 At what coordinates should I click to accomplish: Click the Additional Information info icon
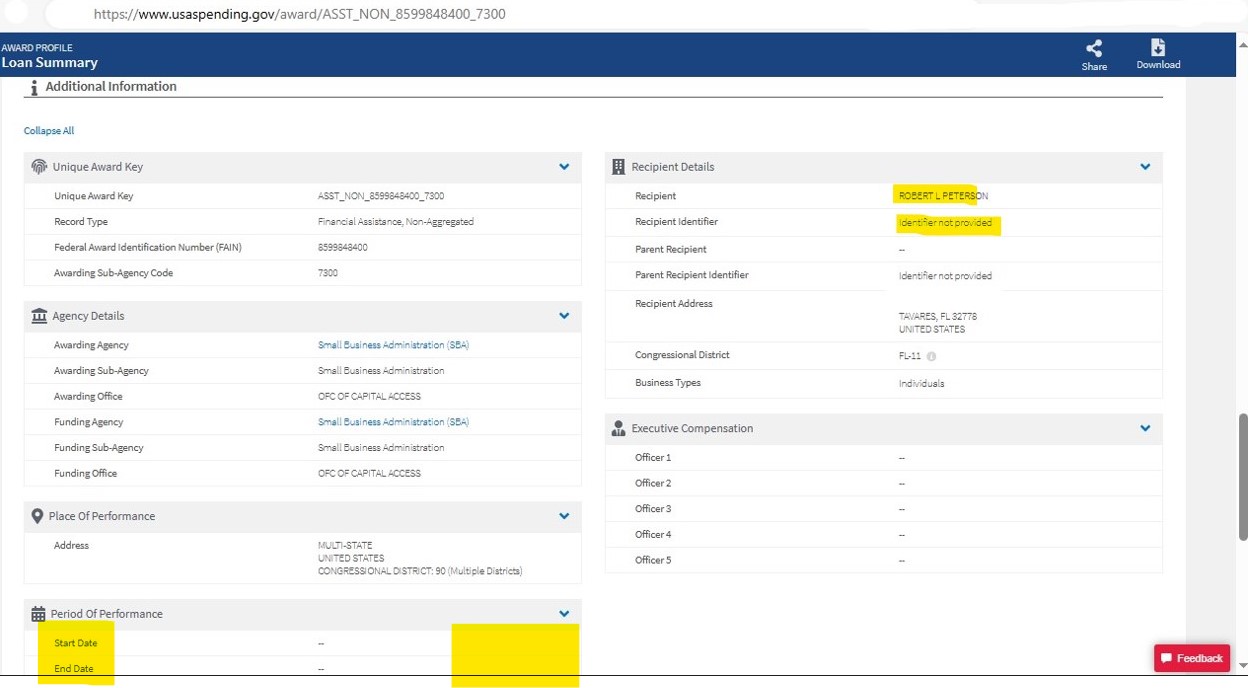point(35,87)
